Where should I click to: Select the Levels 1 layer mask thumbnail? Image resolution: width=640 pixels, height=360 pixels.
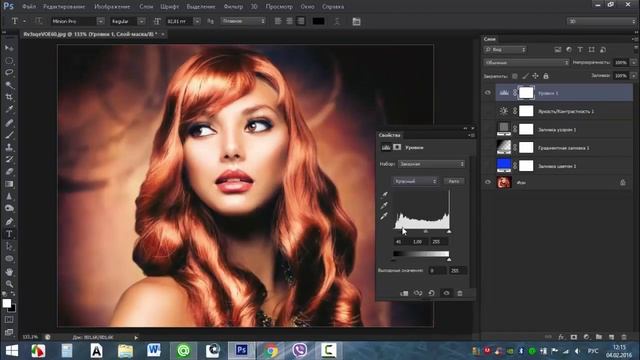pyautogui.click(x=526, y=93)
